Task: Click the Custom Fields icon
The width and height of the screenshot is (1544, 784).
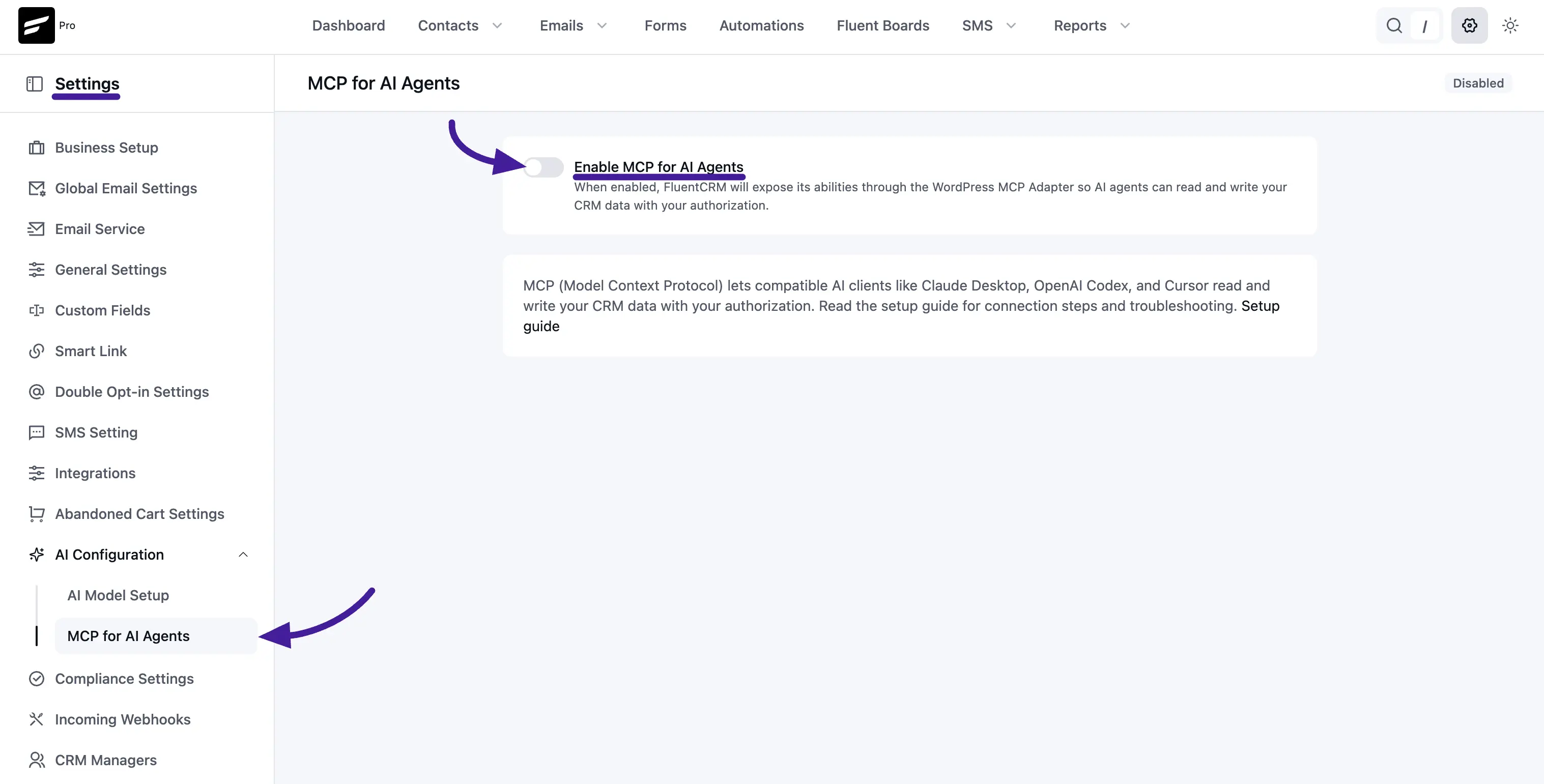Action: (37, 310)
